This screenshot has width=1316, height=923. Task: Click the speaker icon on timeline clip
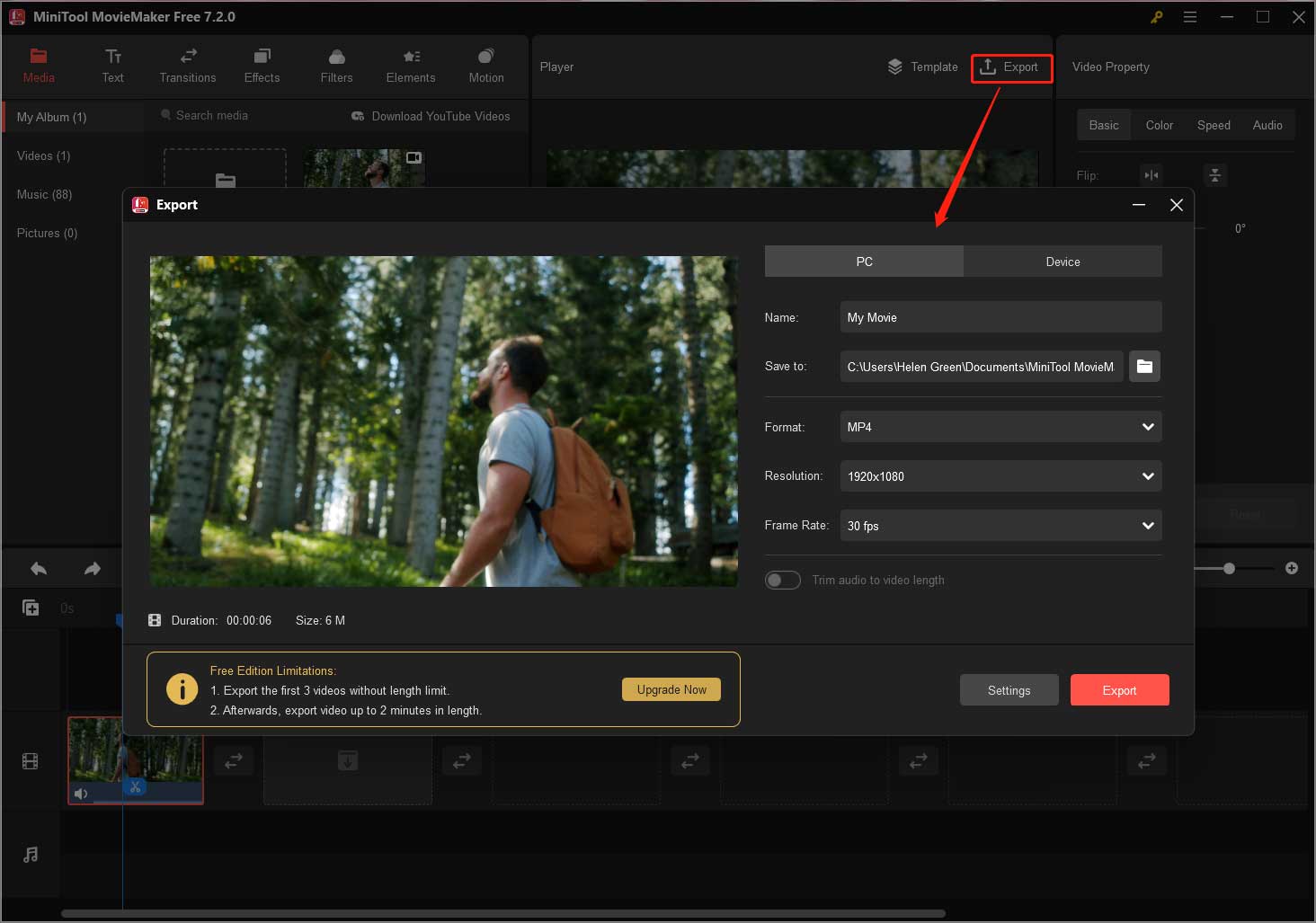(x=81, y=793)
